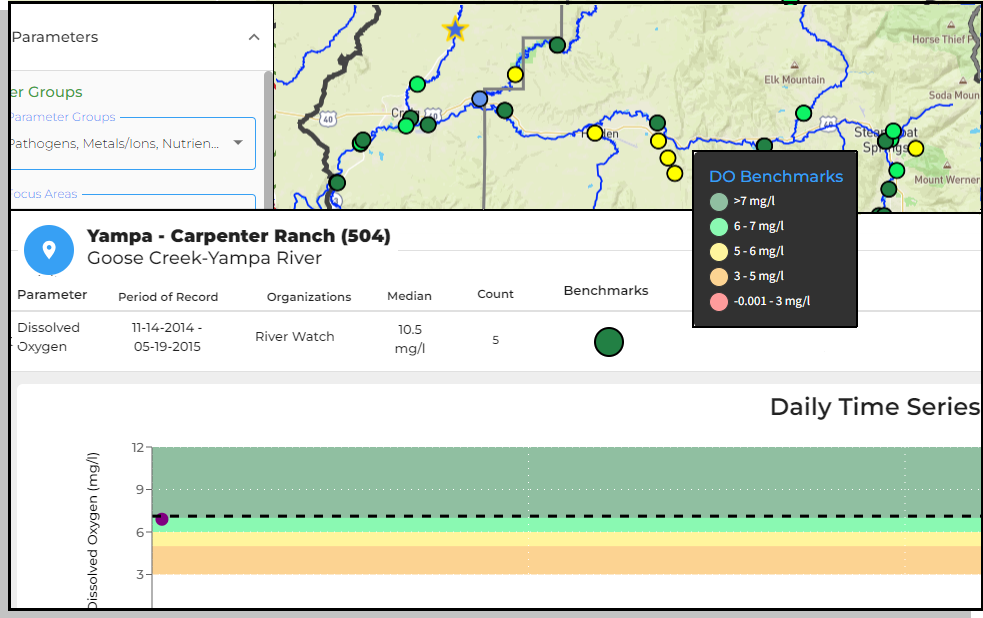Click the 'River Watch' organization entry
The image size is (983, 618).
tap(294, 336)
